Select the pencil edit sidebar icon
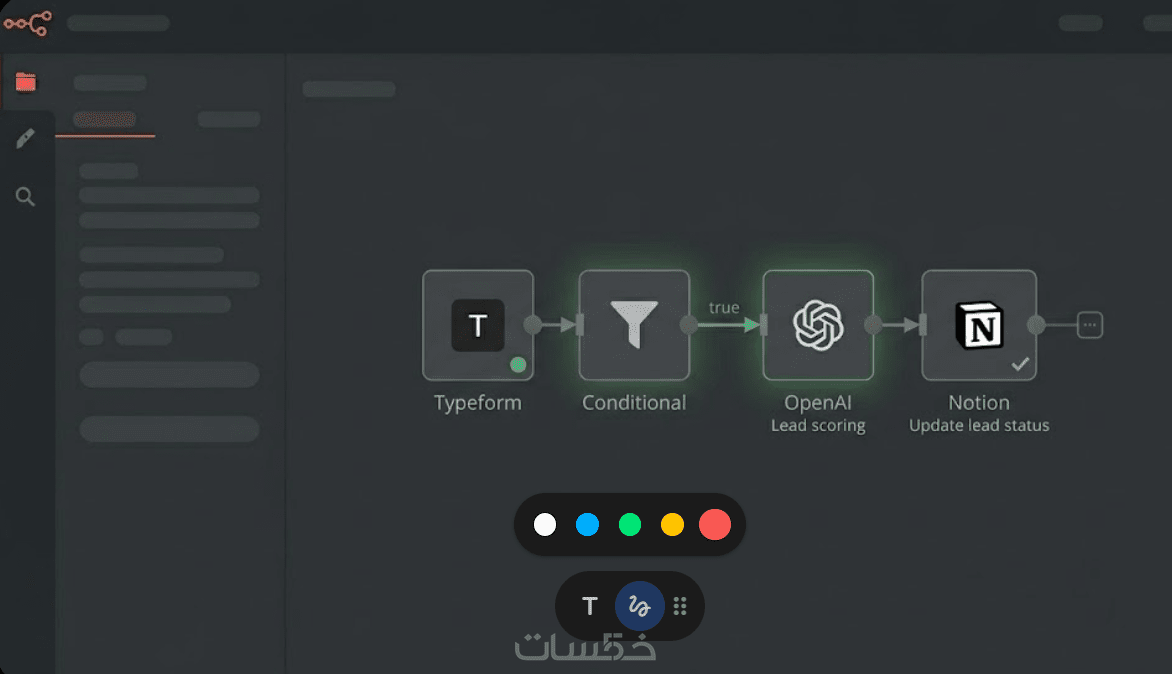Screen dimensions: 1172x674 [x=25, y=138]
